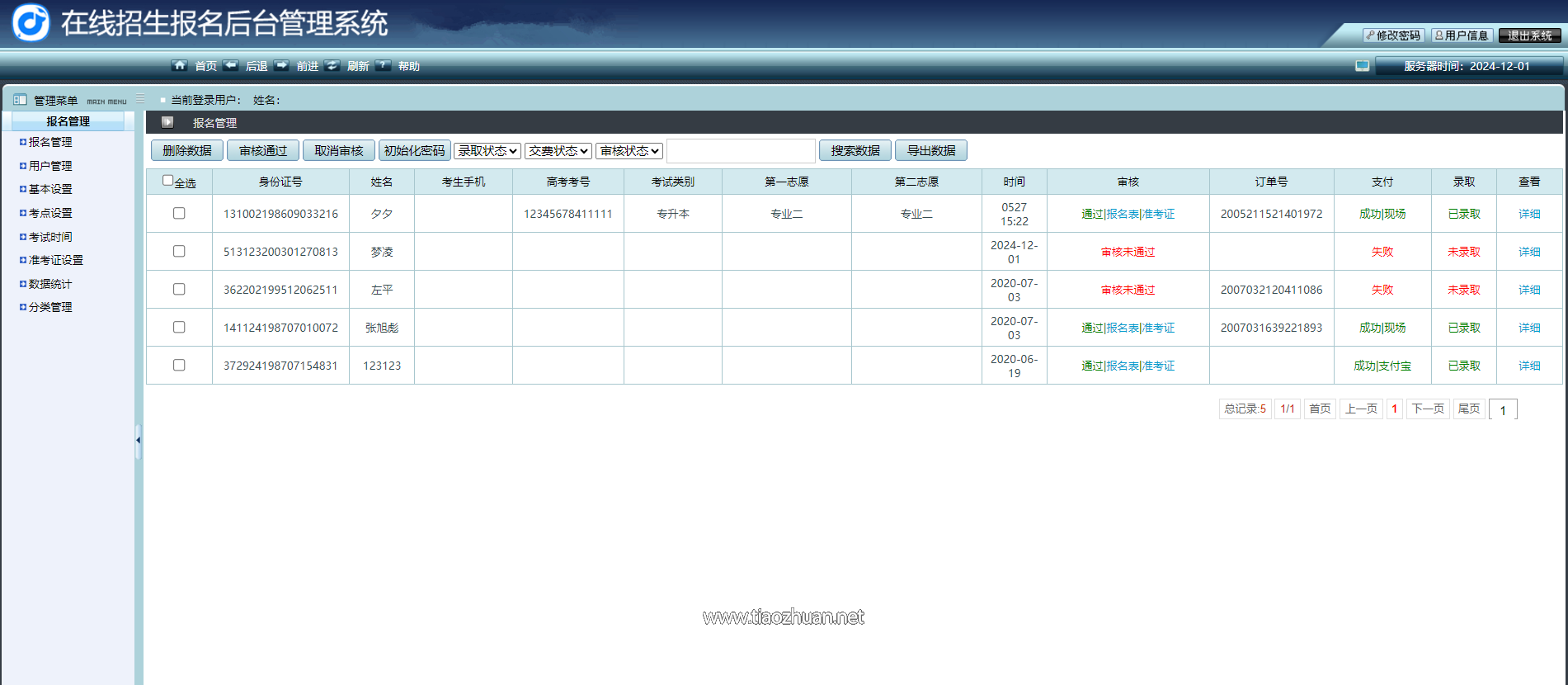
Task: Open 报名管理 in the sidebar menu
Action: (50, 142)
